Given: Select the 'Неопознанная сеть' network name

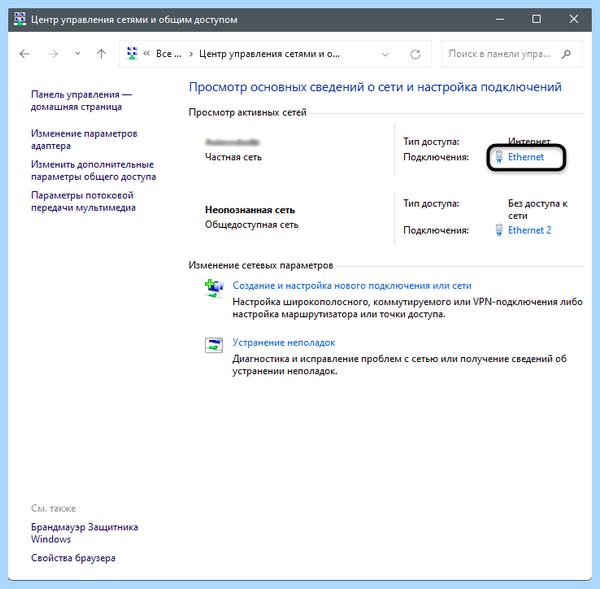Looking at the screenshot, I should point(250,210).
